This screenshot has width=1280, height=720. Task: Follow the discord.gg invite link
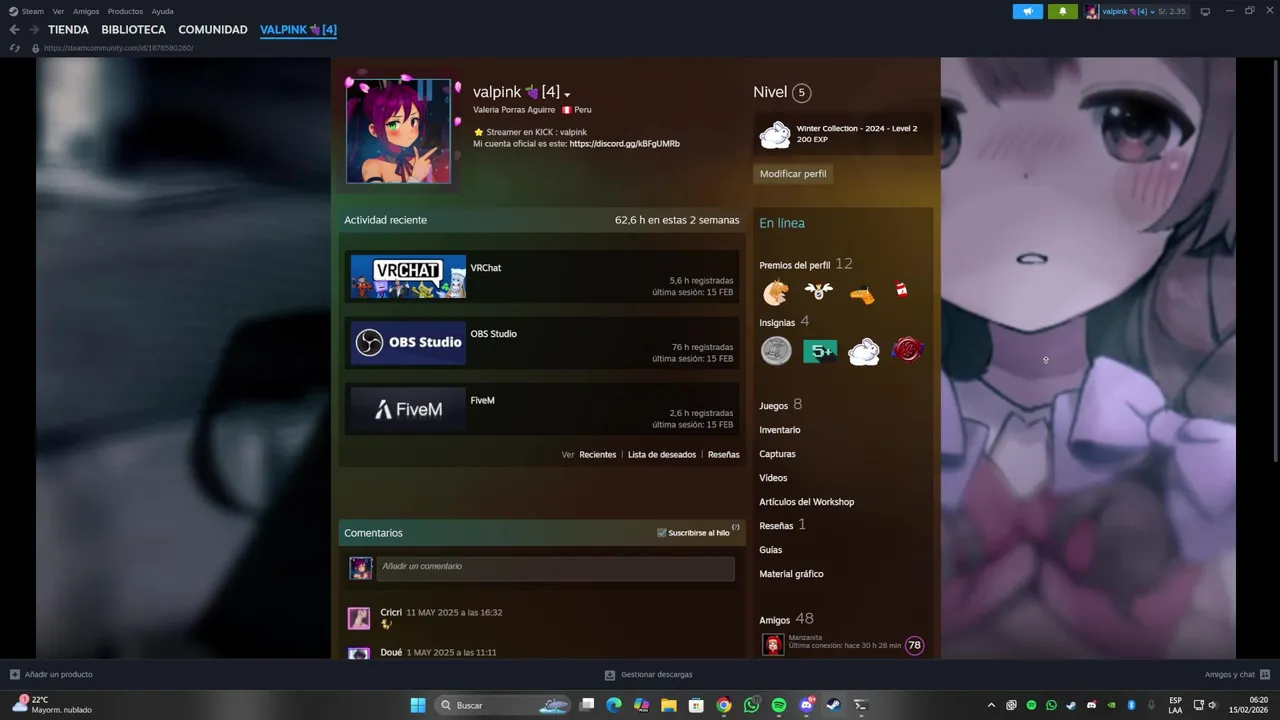tap(624, 144)
